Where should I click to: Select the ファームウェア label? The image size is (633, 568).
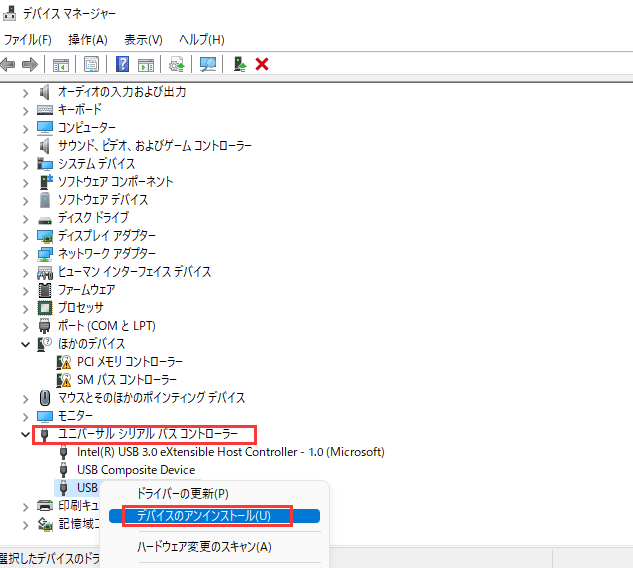coord(86,289)
